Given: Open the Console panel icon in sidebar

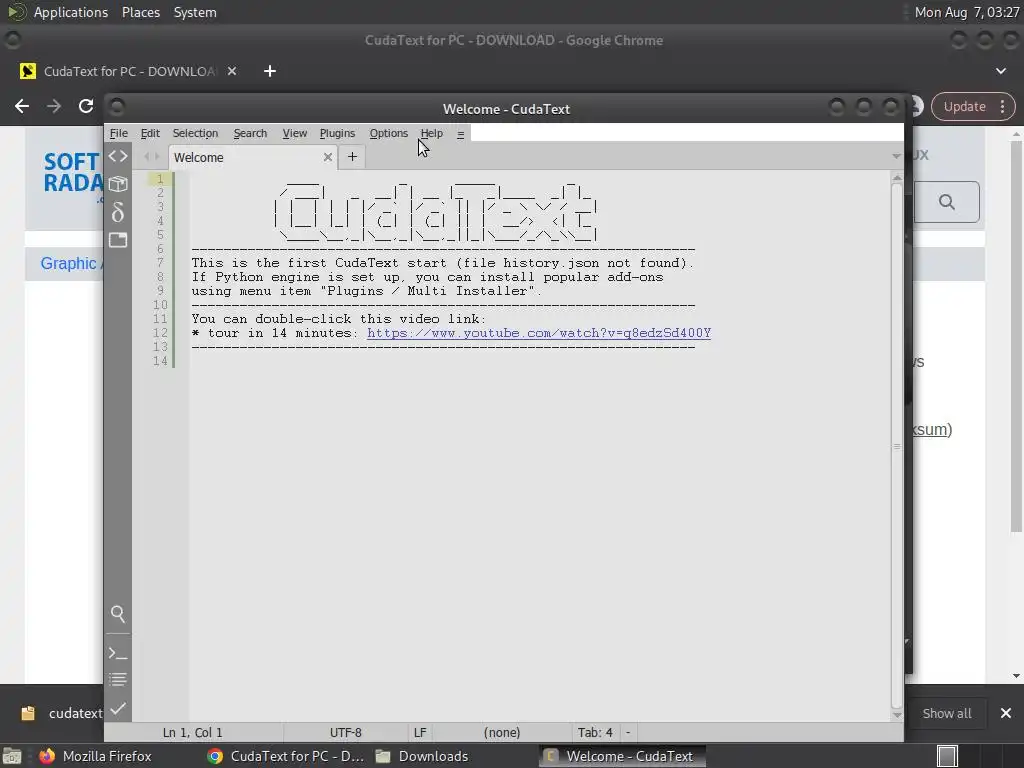Looking at the screenshot, I should pyautogui.click(x=118, y=653).
